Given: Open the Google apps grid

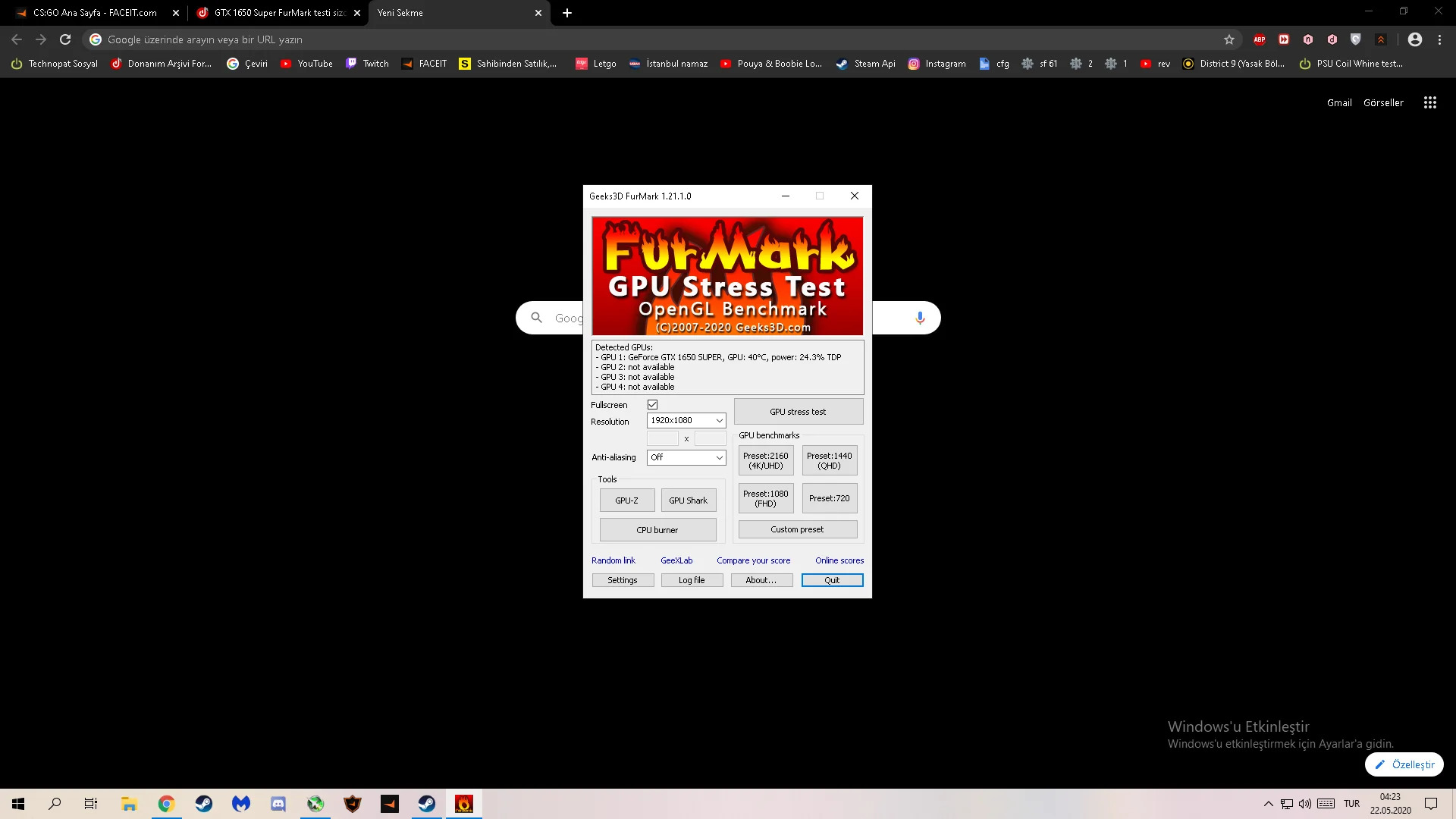Looking at the screenshot, I should point(1429,102).
